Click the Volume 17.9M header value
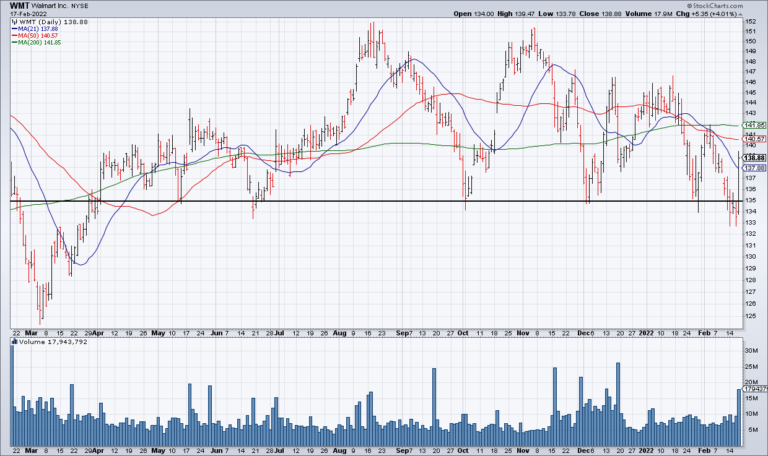The image size is (768, 456). [648, 14]
